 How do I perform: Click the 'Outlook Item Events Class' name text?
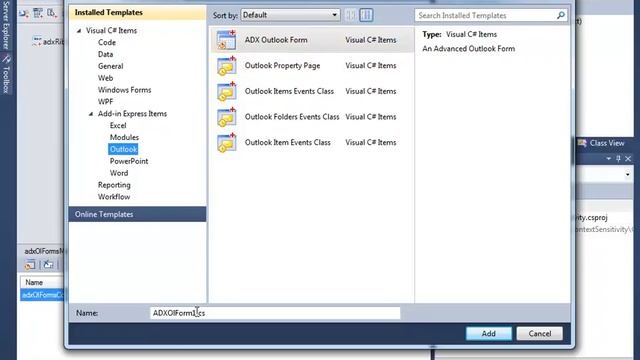pos(288,143)
